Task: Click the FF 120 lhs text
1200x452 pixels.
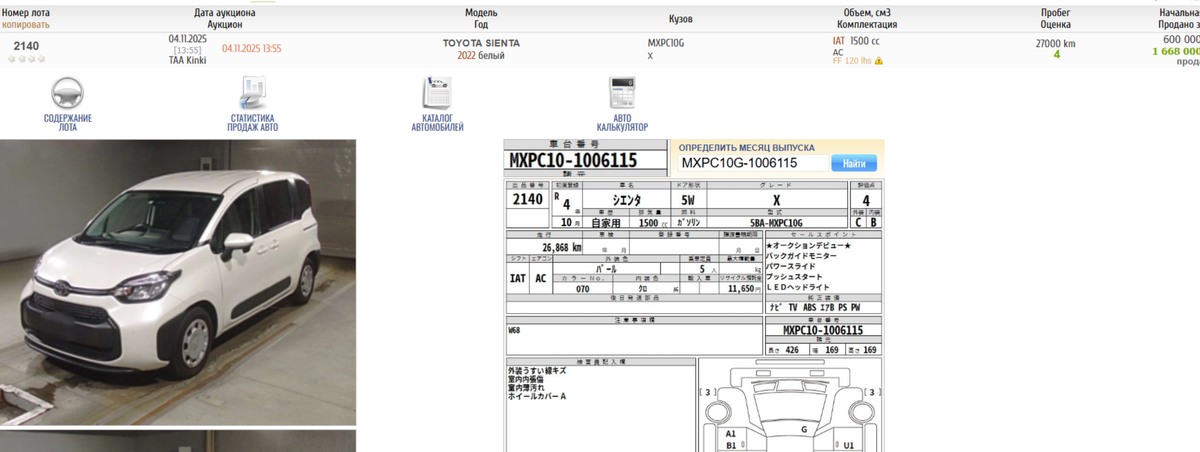Action: click(x=852, y=61)
